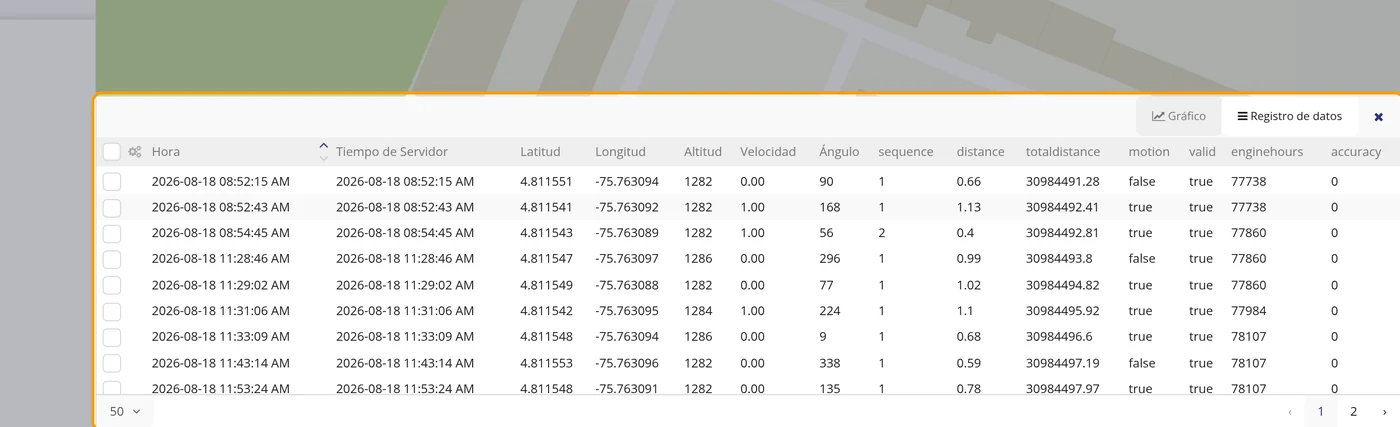Check the 11:43:14 AM row checkbox
The height and width of the screenshot is (427, 1400).
pos(112,363)
